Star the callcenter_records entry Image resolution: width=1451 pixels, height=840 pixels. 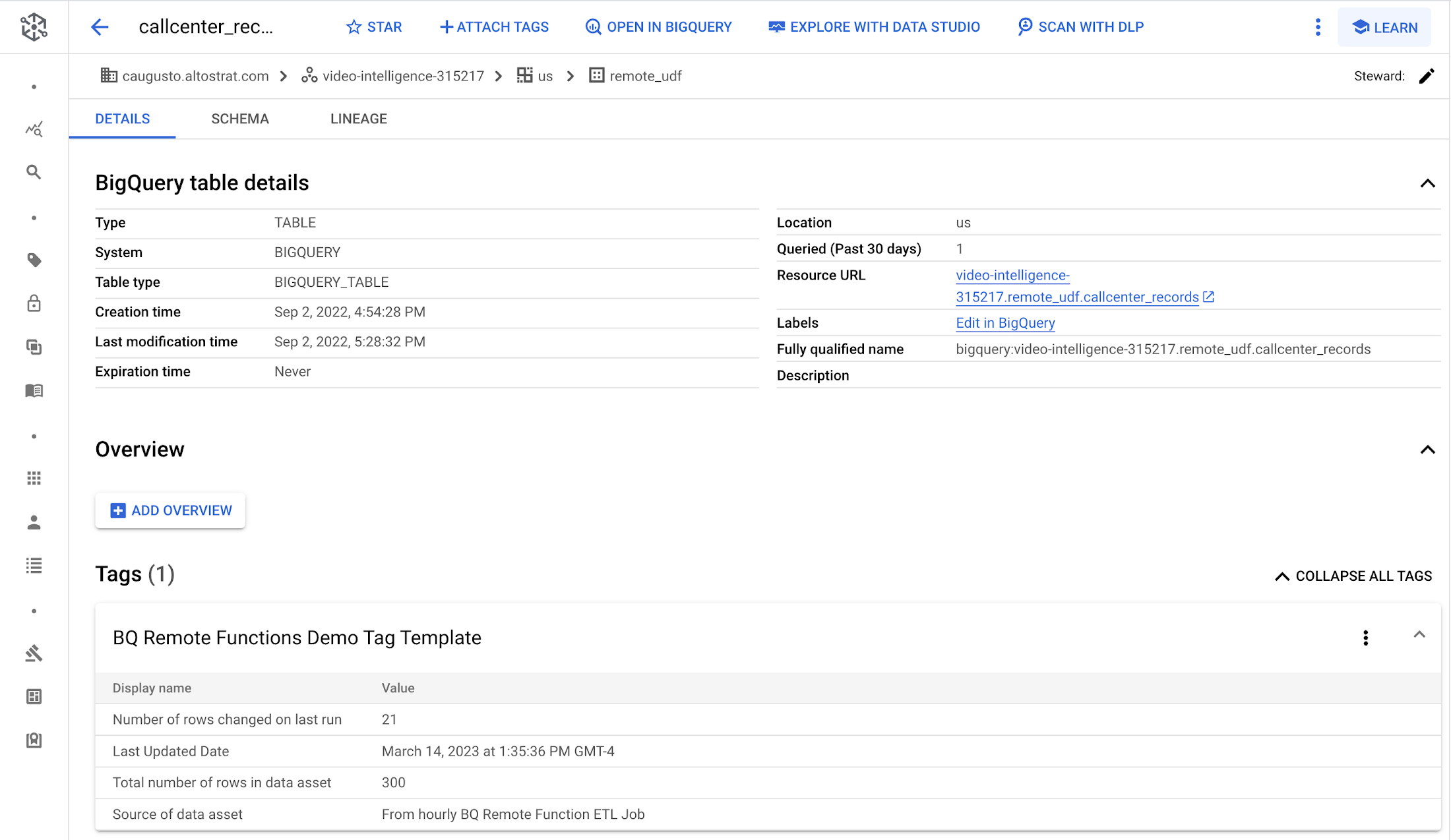coord(374,27)
